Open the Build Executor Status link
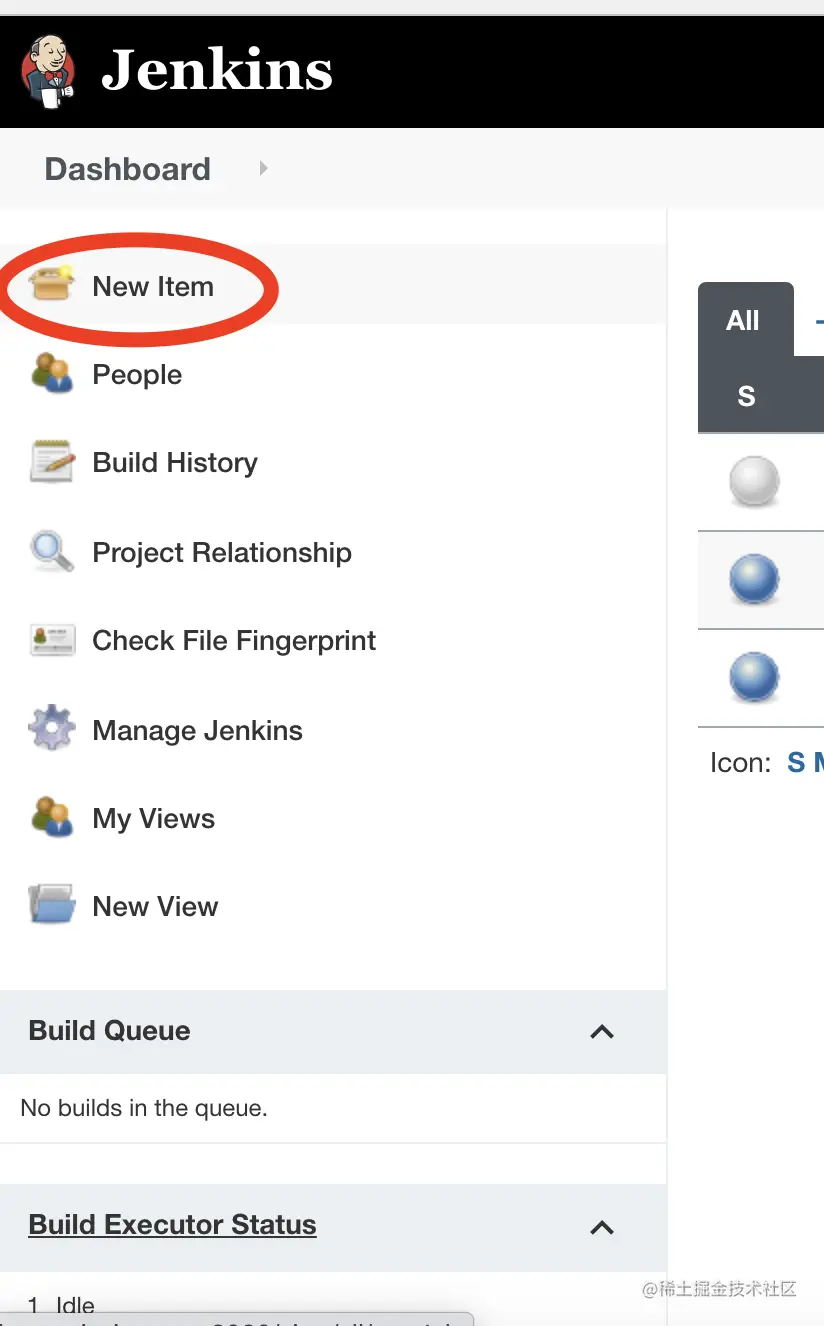 (x=172, y=1225)
